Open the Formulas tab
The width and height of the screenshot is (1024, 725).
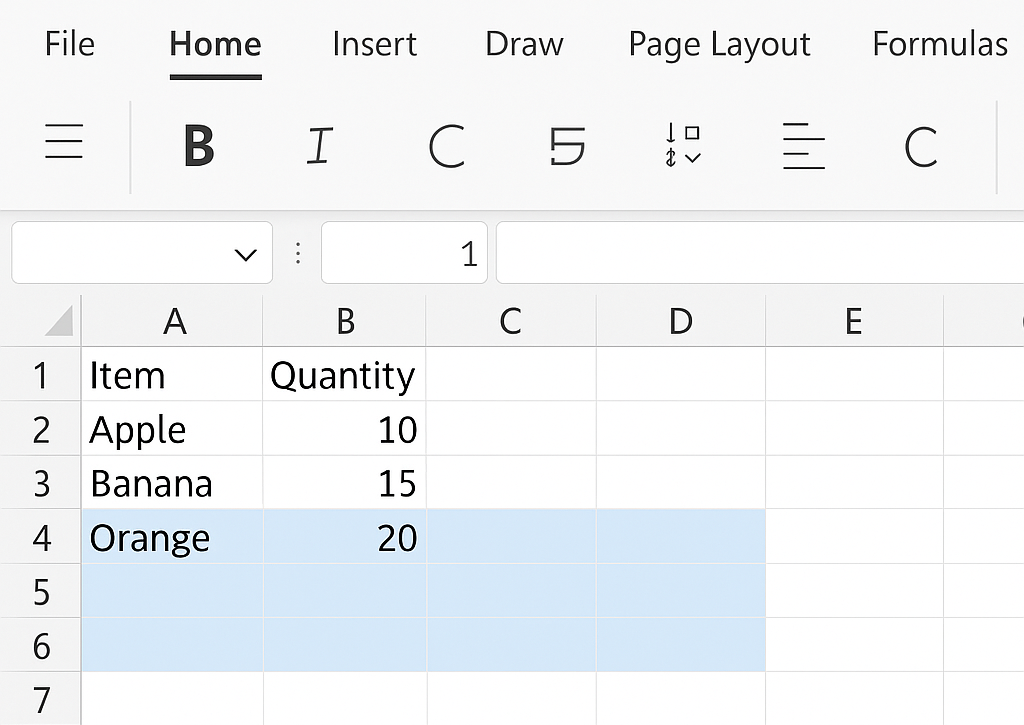tap(939, 44)
